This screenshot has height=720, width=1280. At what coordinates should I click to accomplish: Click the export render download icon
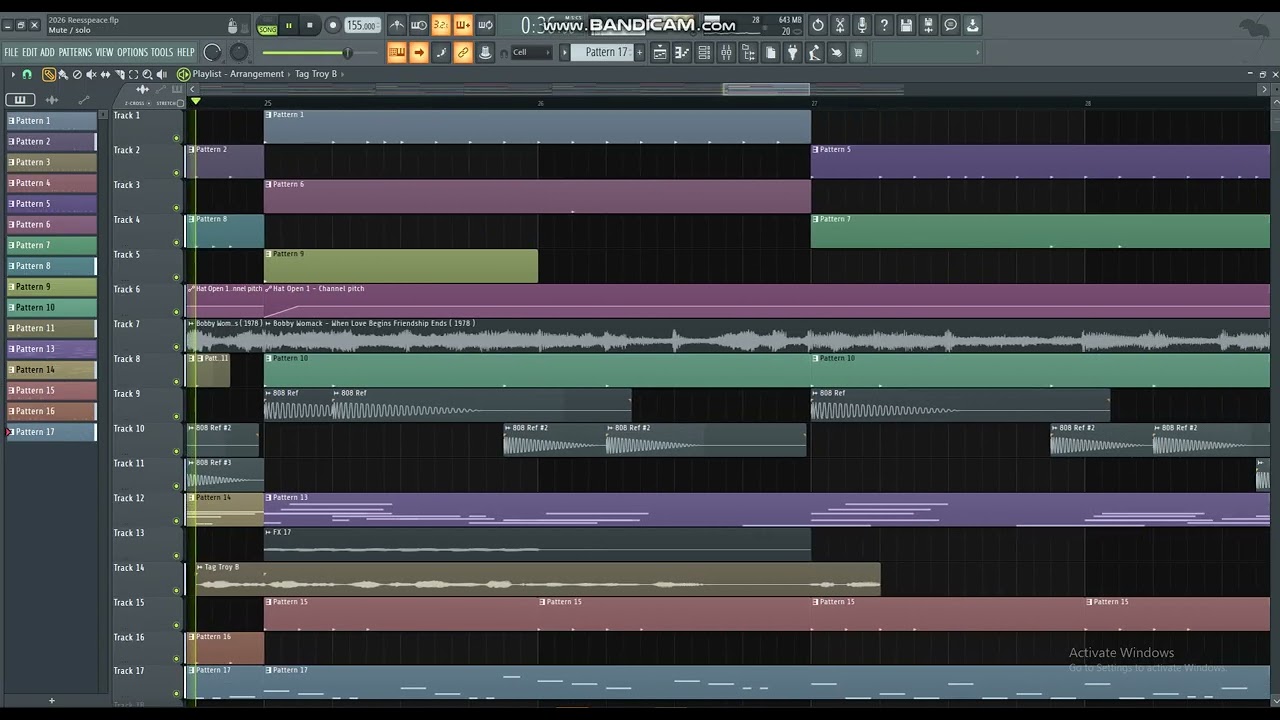click(972, 25)
